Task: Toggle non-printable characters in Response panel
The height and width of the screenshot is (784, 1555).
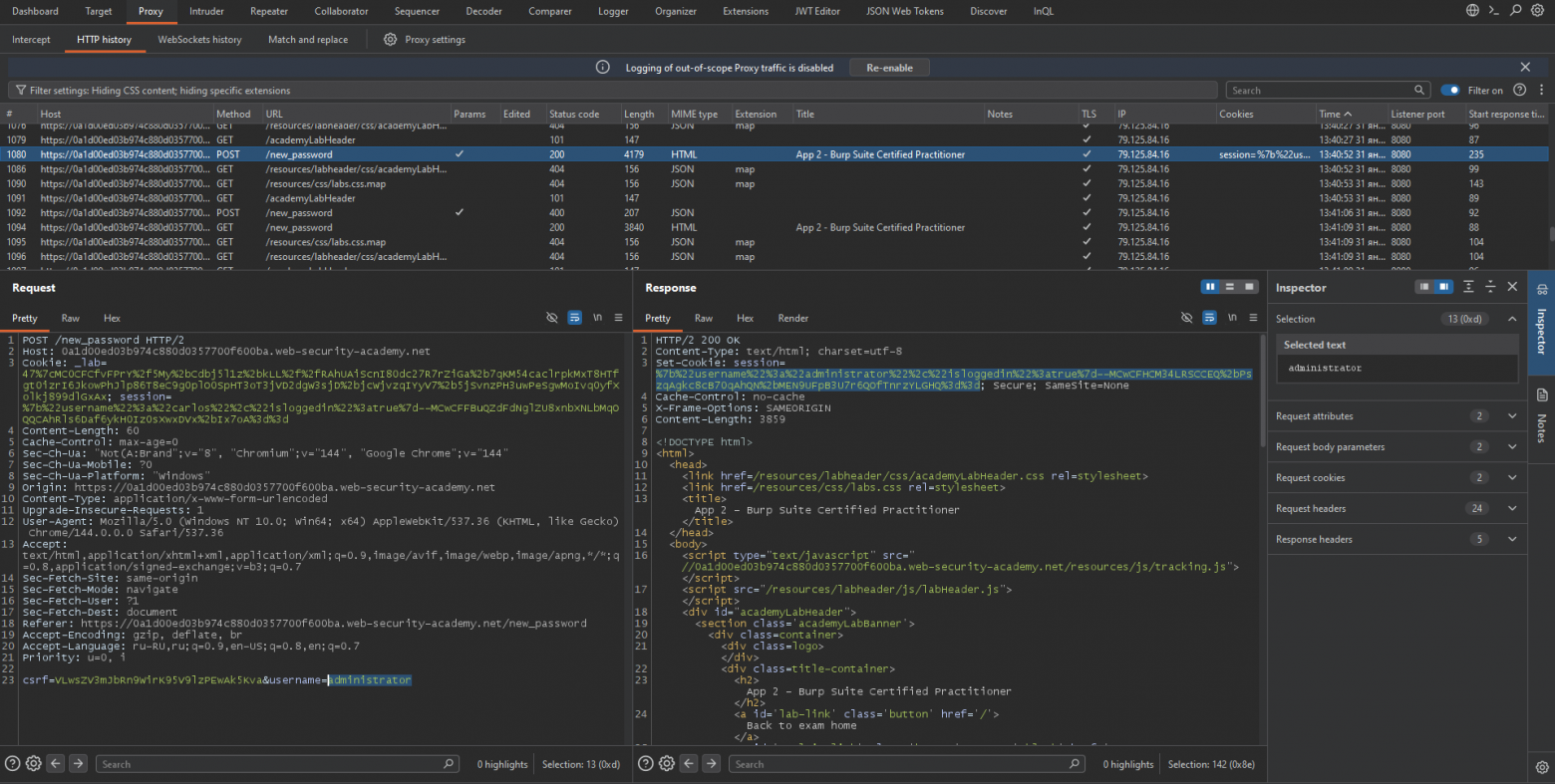Action: [x=1186, y=318]
